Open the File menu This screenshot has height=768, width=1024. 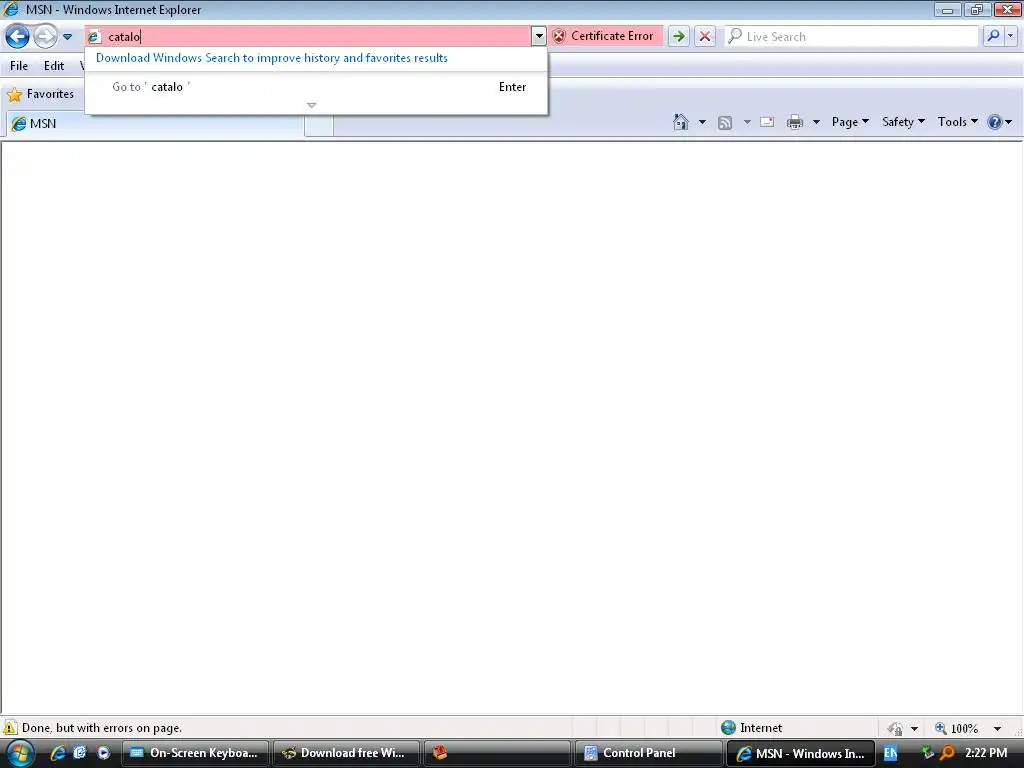point(19,65)
